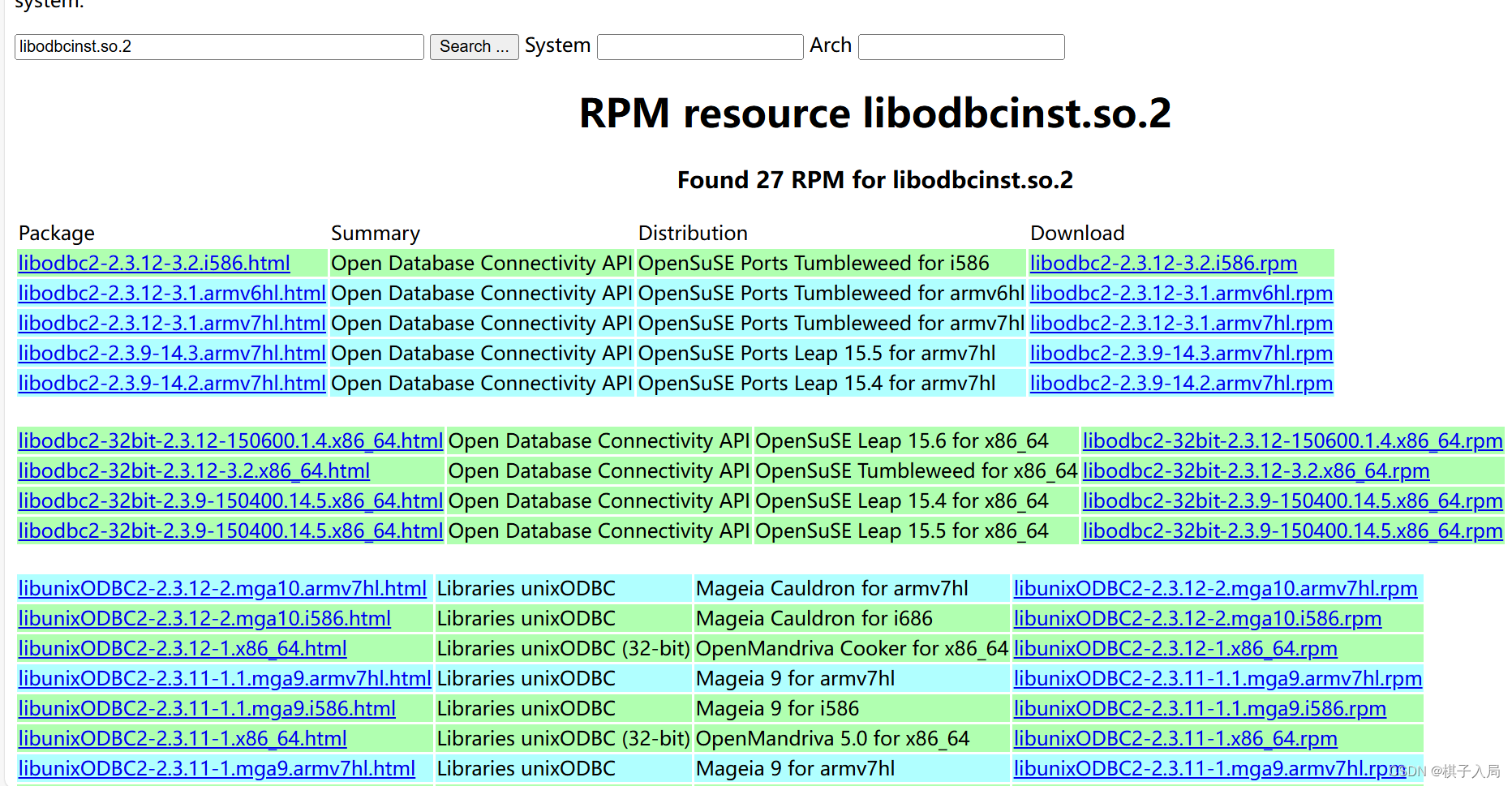Open libunixODBC2-2.3.11-1.1.mga9.i586.html package page
This screenshot has width=1512, height=786.
tap(206, 708)
